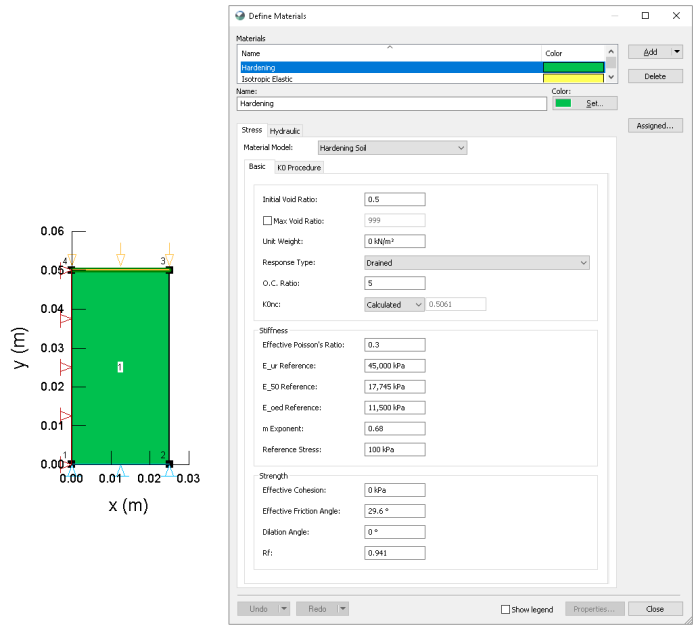The width and height of the screenshot is (696, 633).
Task: Edit the Effective Friction Angle field
Action: click(395, 511)
